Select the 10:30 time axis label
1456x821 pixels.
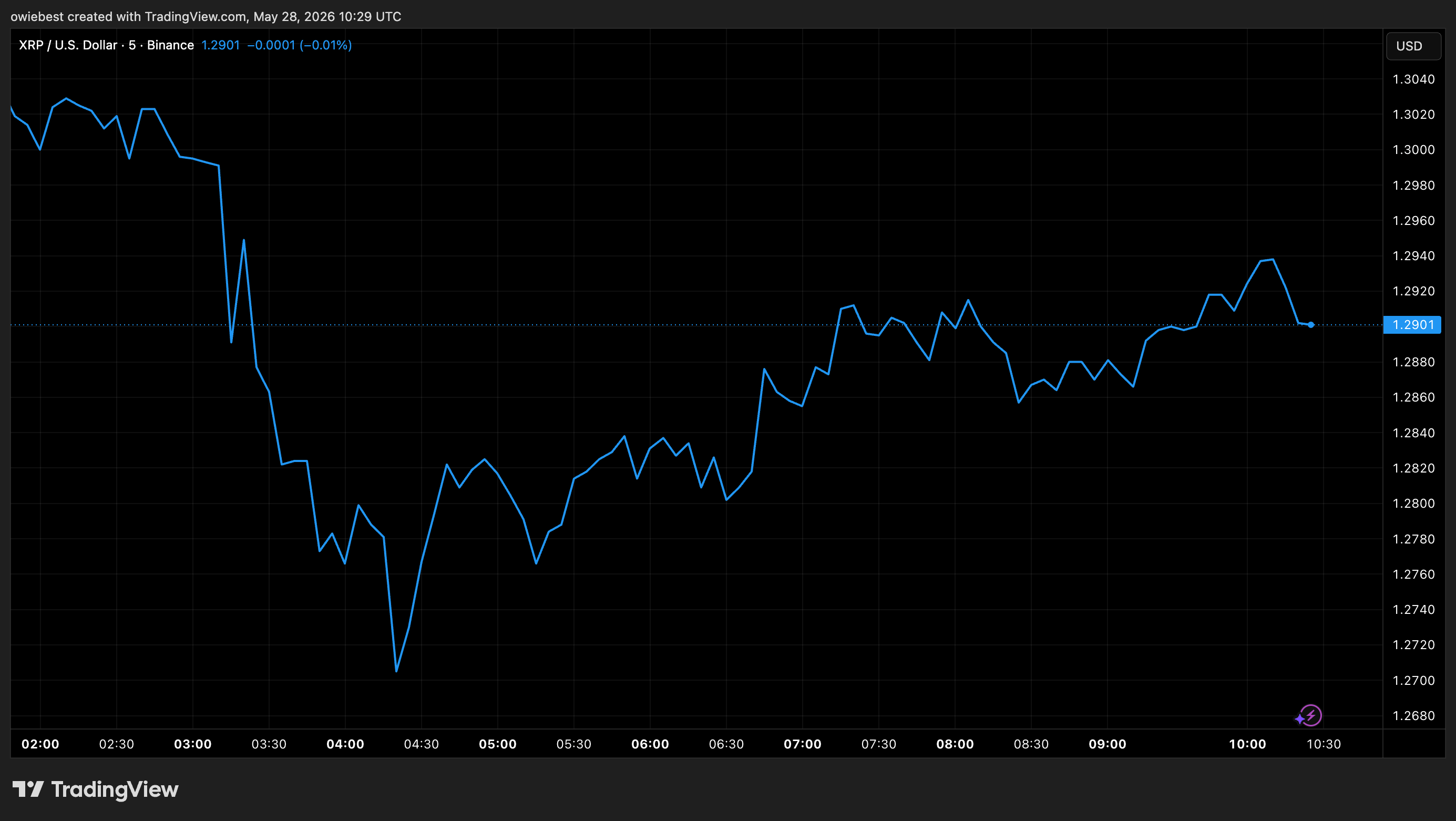[x=1324, y=744]
